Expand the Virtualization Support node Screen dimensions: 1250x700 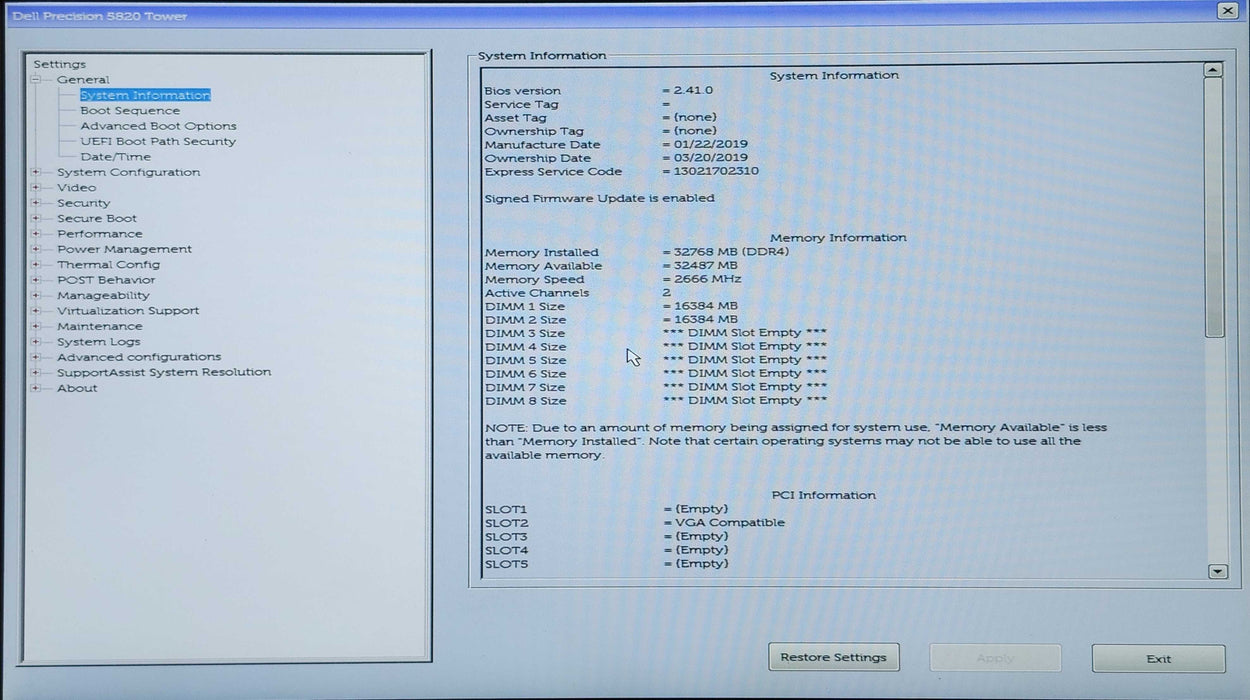point(36,311)
